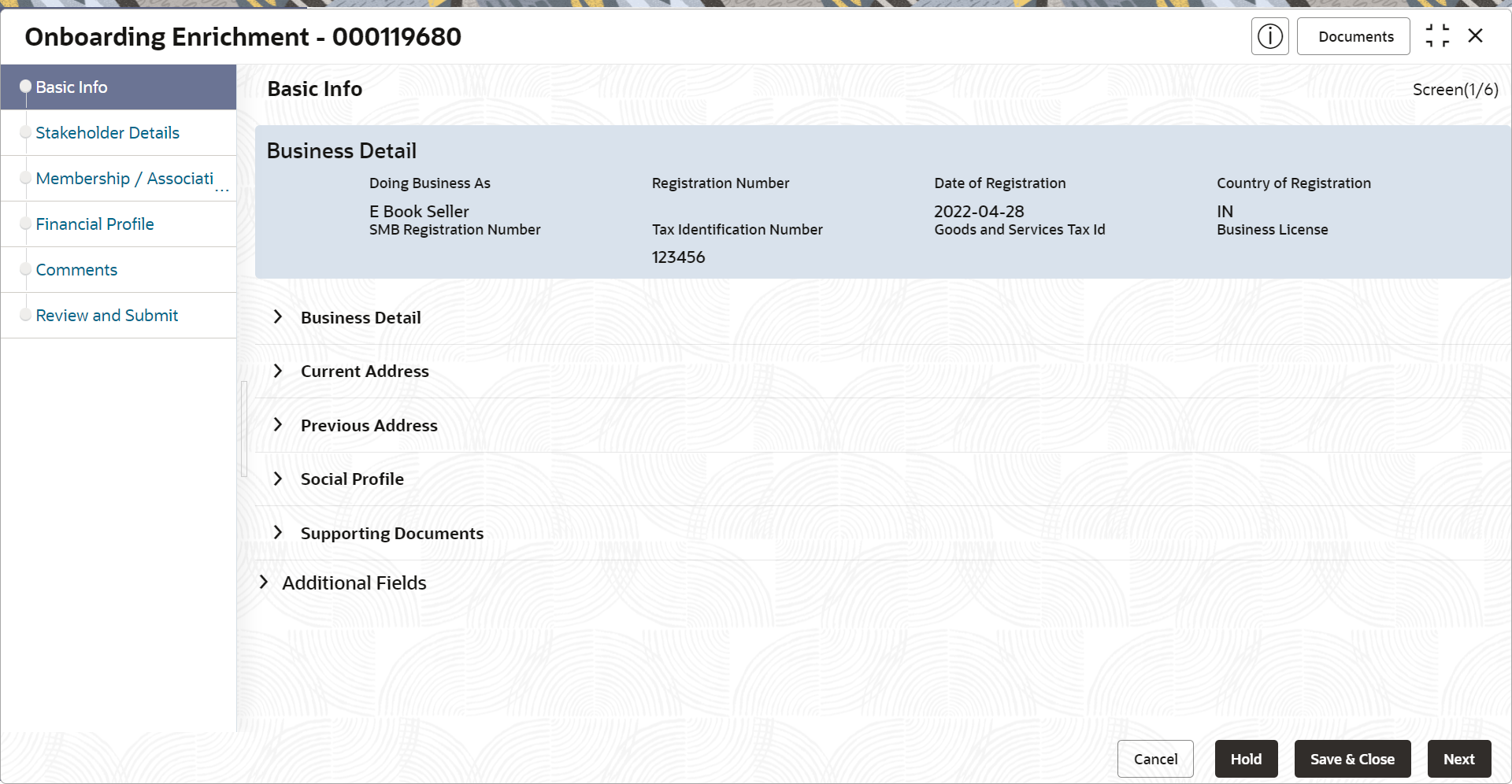This screenshot has width=1512, height=784.
Task: Select the country value IN
Action: coord(1225,212)
